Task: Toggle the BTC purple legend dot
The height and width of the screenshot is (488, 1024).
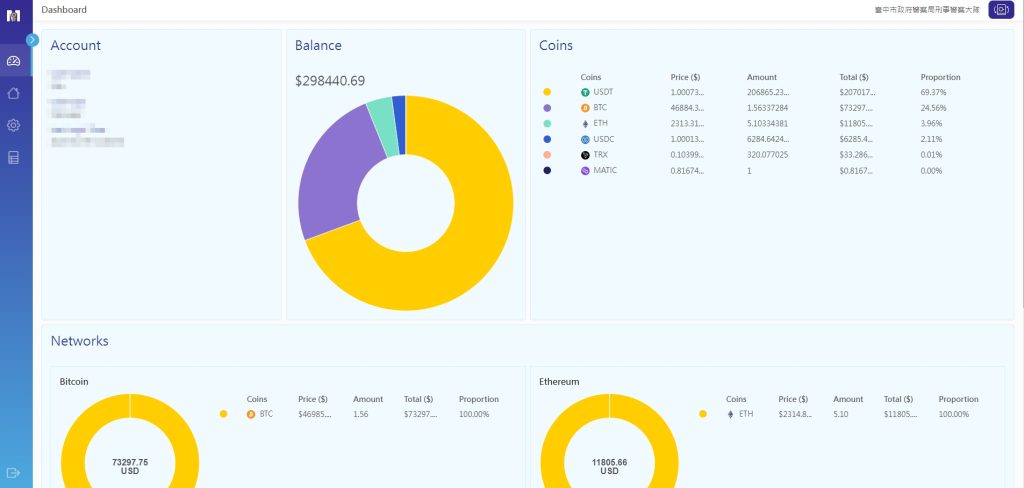Action: tap(547, 108)
